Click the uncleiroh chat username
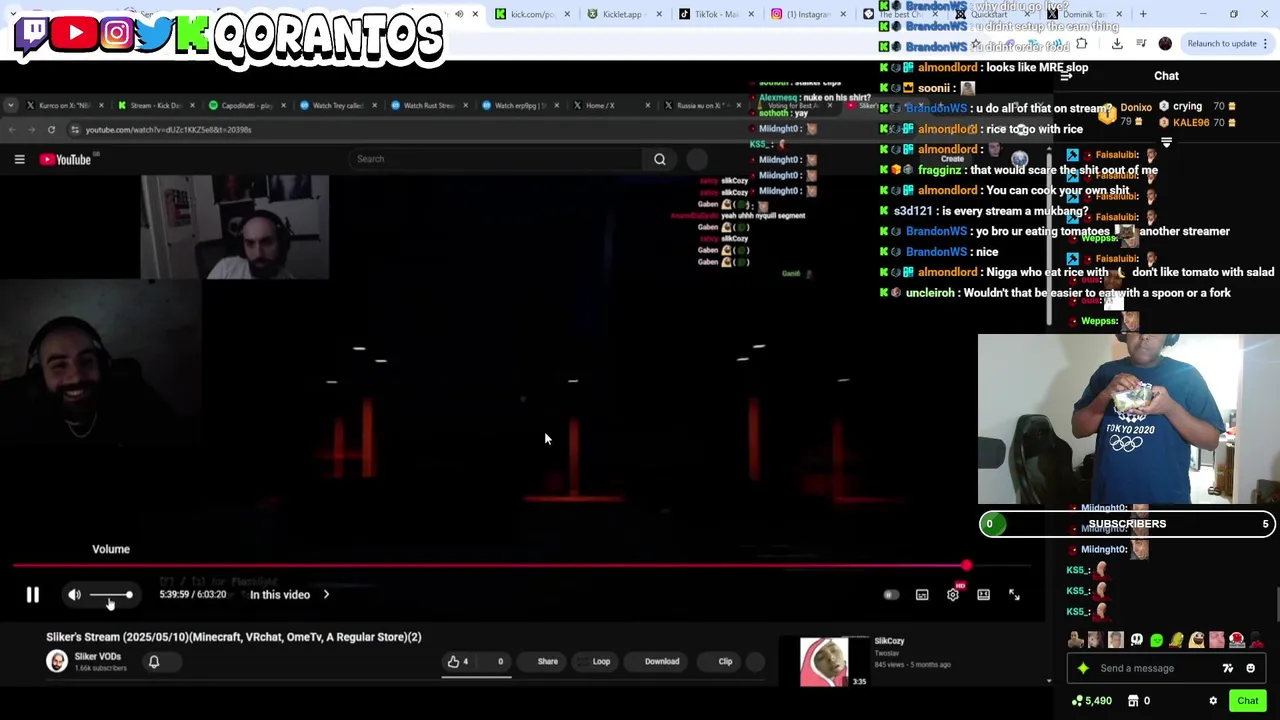 point(930,293)
